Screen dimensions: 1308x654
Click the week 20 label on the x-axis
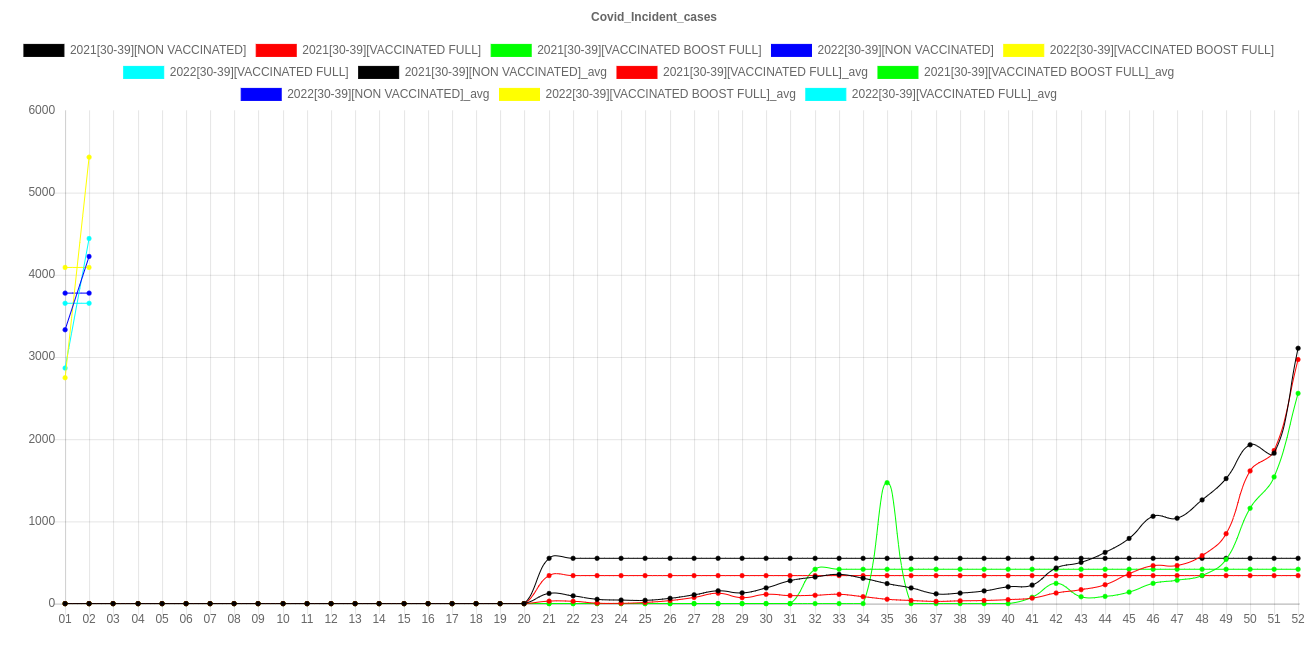pyautogui.click(x=524, y=619)
